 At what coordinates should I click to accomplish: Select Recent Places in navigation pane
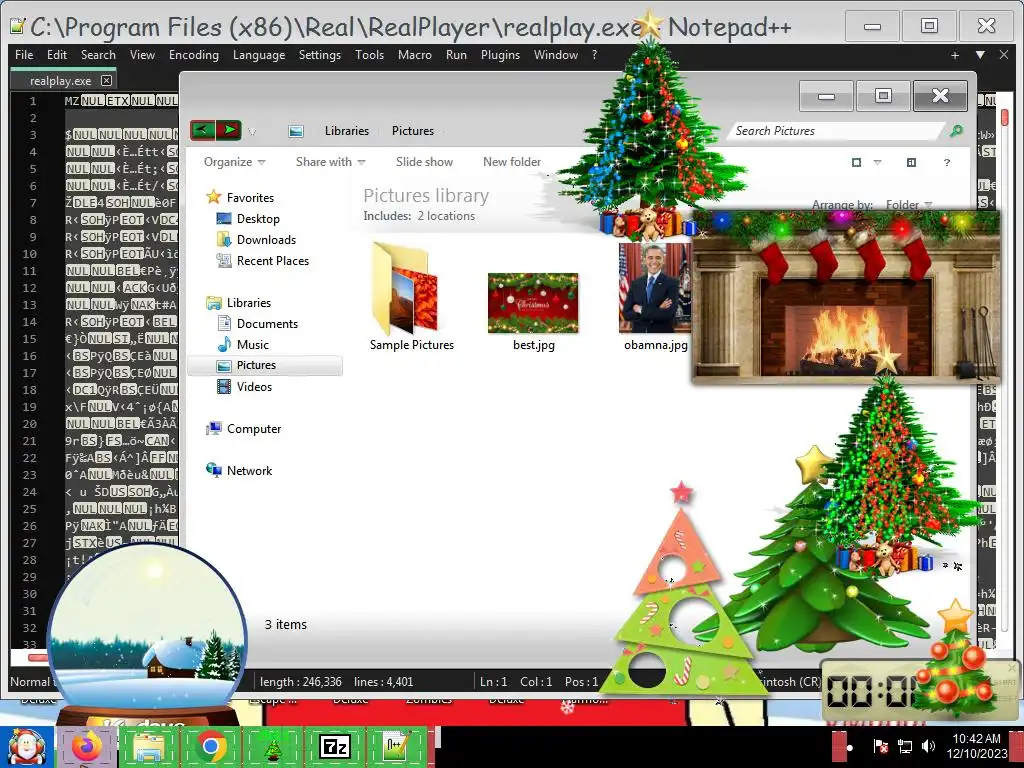click(272, 261)
